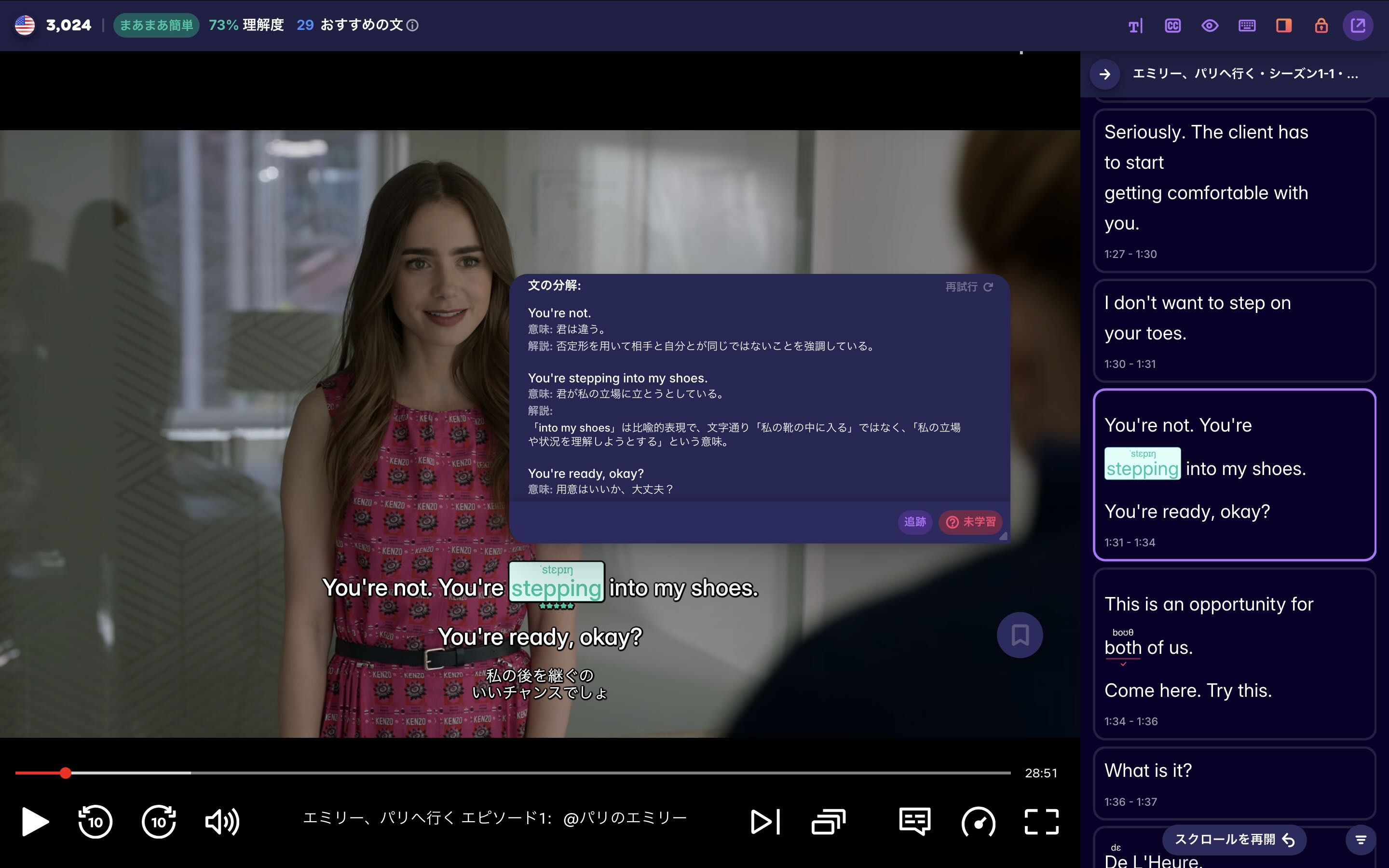Open the closed captions (CC) settings
Screen dimensions: 1389x868
(x=1173, y=25)
